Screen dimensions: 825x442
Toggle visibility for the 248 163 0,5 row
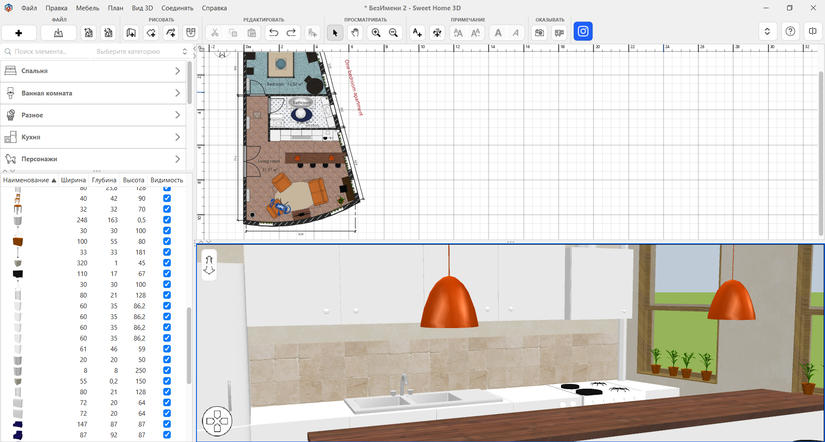(167, 220)
